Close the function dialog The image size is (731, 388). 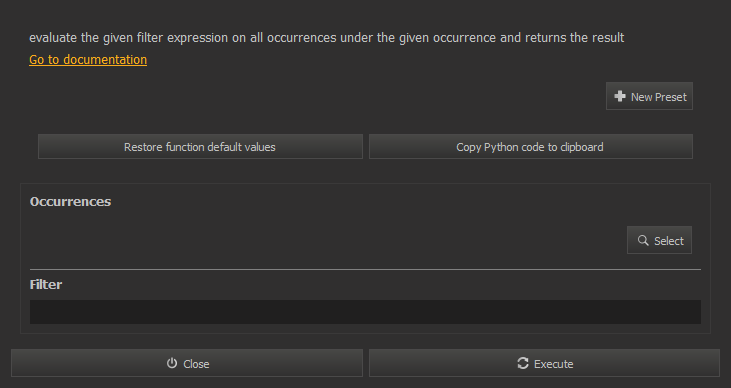pyautogui.click(x=187, y=363)
